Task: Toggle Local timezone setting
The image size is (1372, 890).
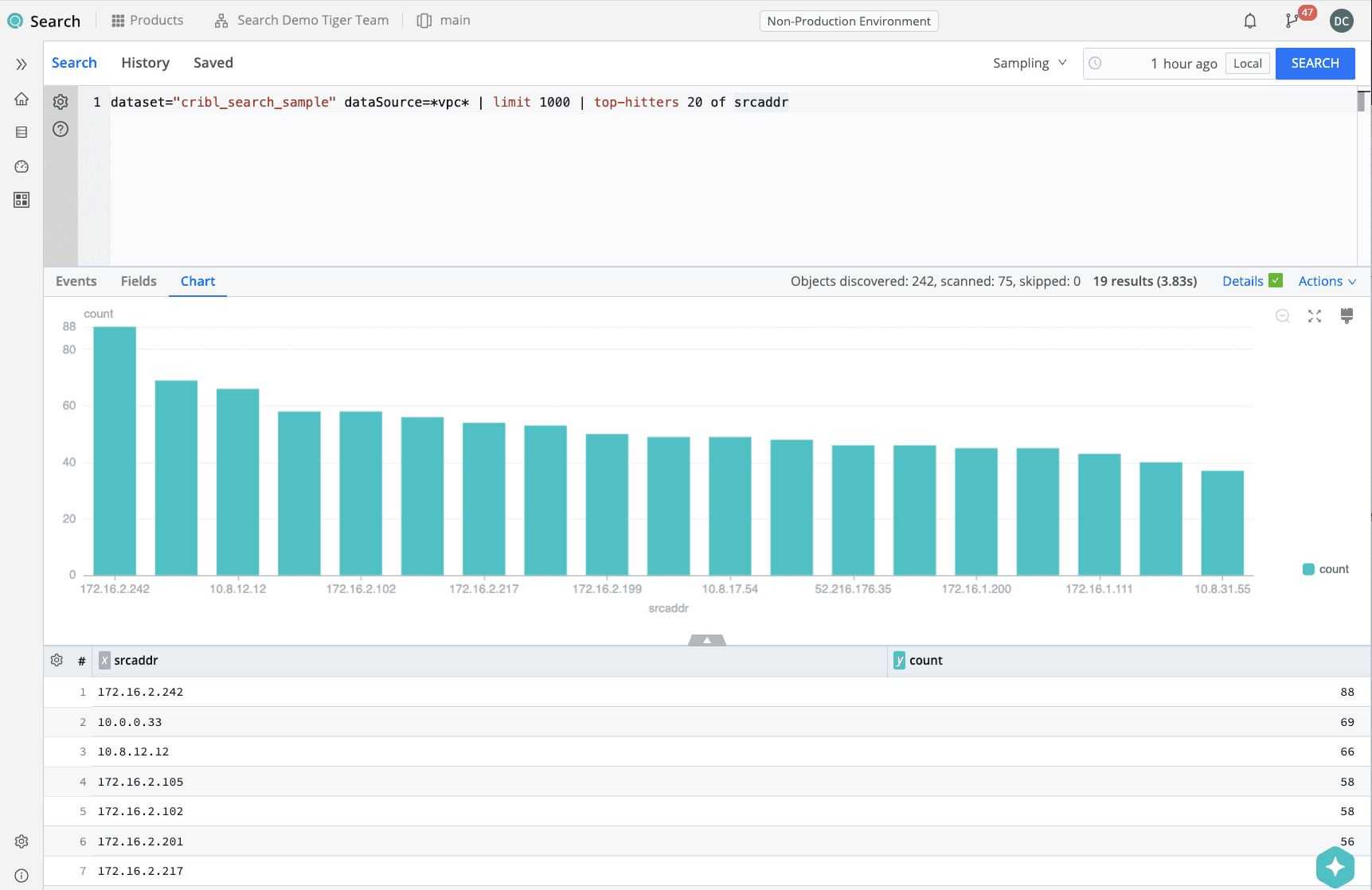Action: click(1247, 64)
